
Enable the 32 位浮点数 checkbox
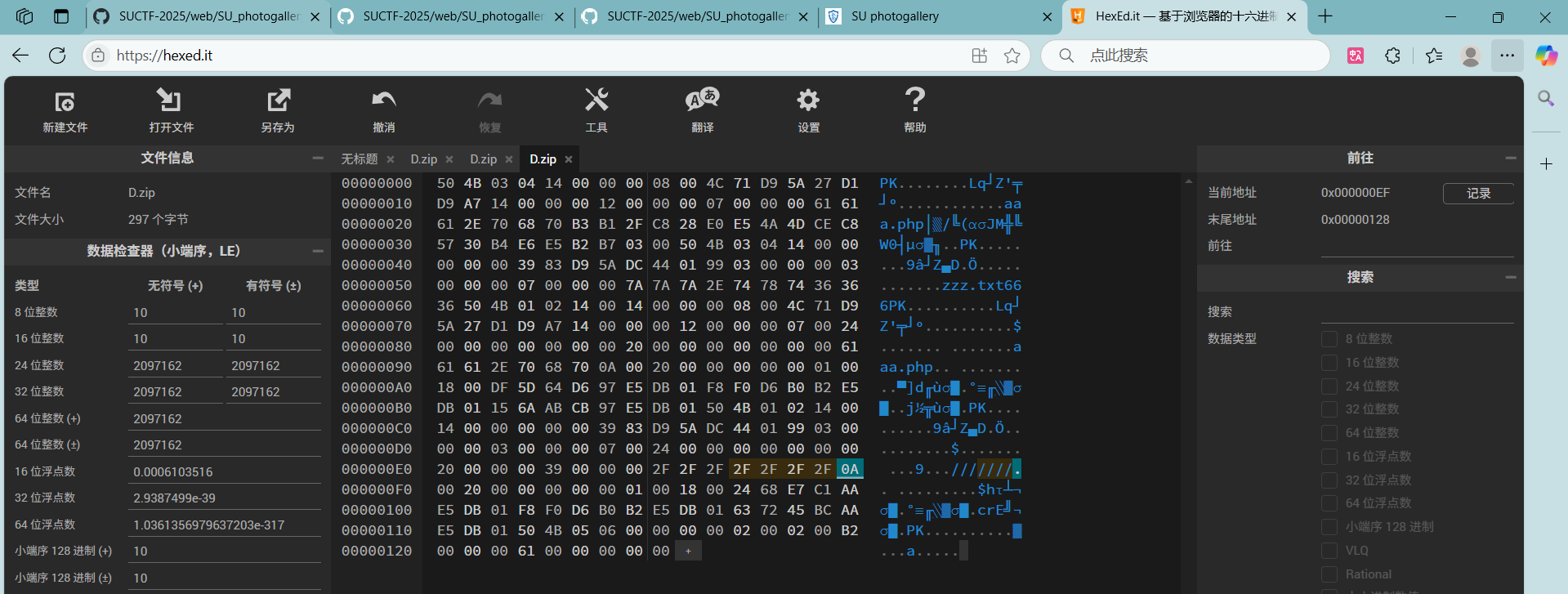coord(1329,480)
